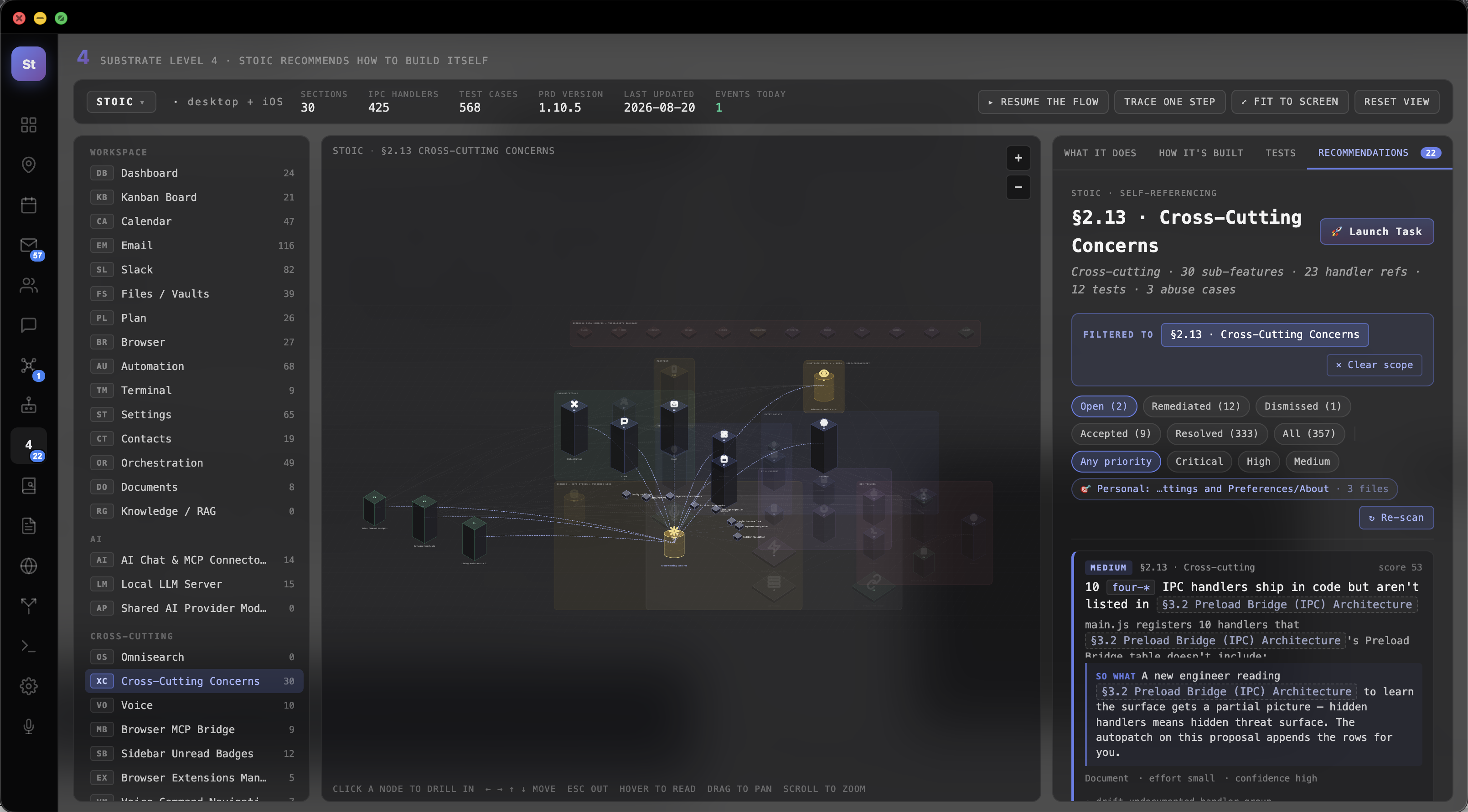Filter recommendations by Critical priority

[x=1199, y=461]
